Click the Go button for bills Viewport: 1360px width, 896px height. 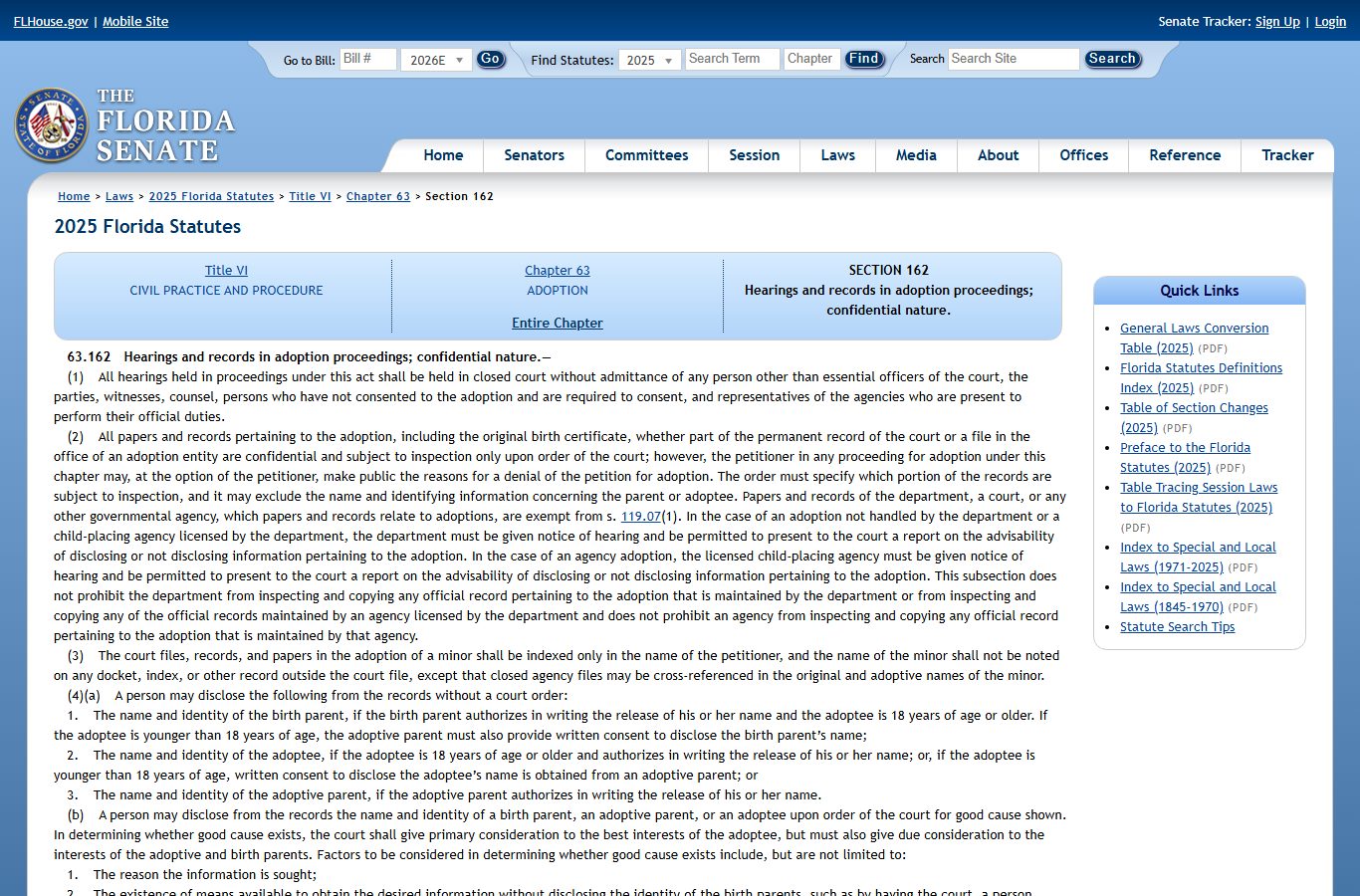tap(490, 60)
